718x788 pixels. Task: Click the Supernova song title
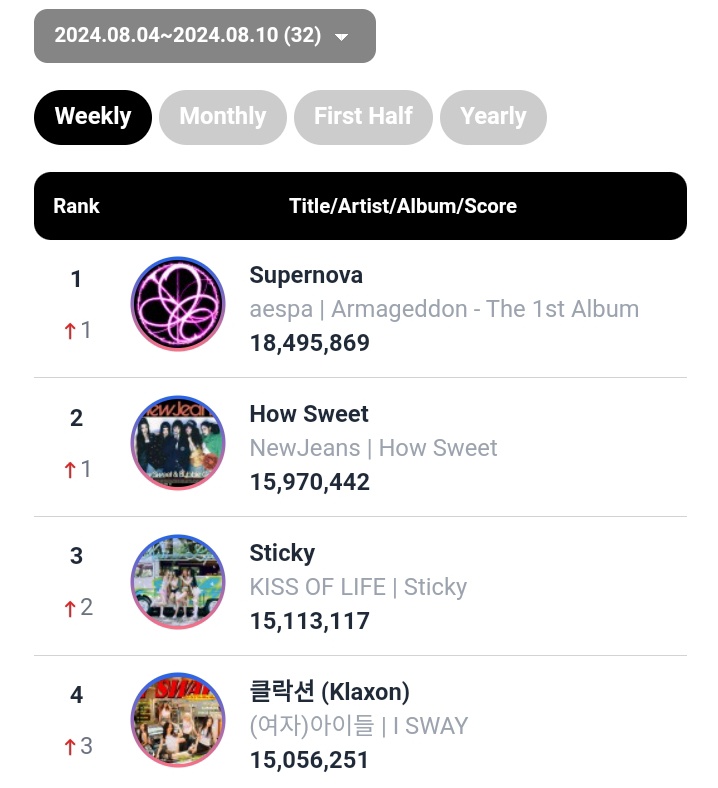[306, 275]
